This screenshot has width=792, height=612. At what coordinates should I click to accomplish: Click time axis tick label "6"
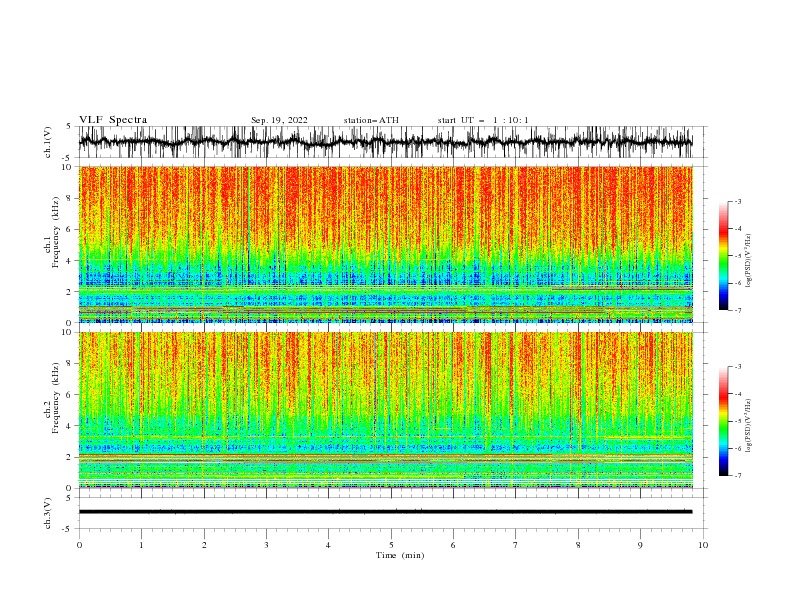(x=453, y=545)
